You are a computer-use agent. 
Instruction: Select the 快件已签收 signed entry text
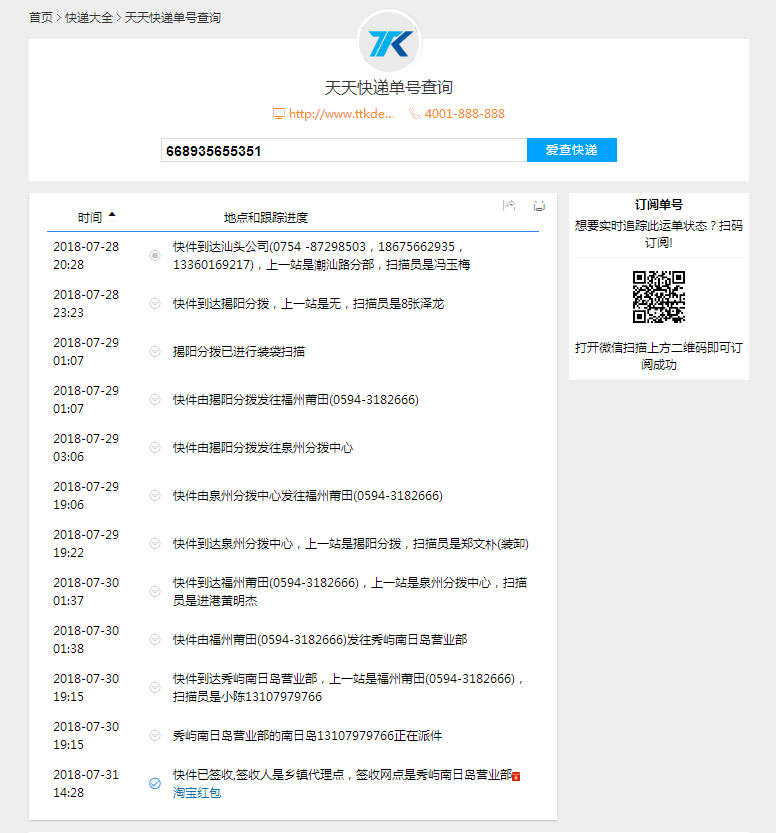click(342, 775)
